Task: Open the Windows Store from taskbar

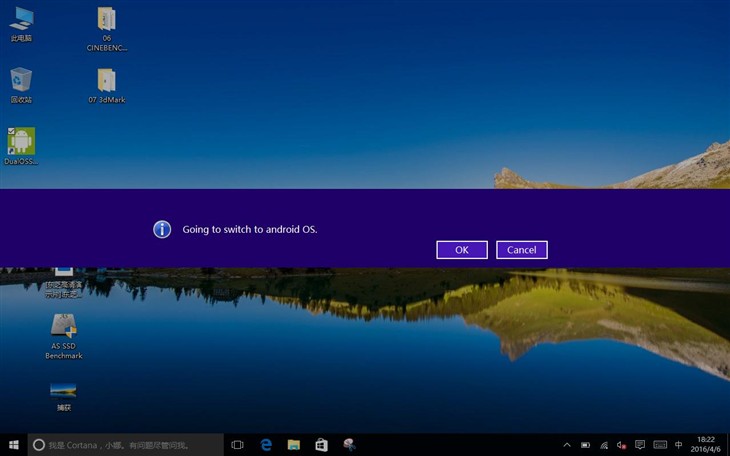Action: 322,445
